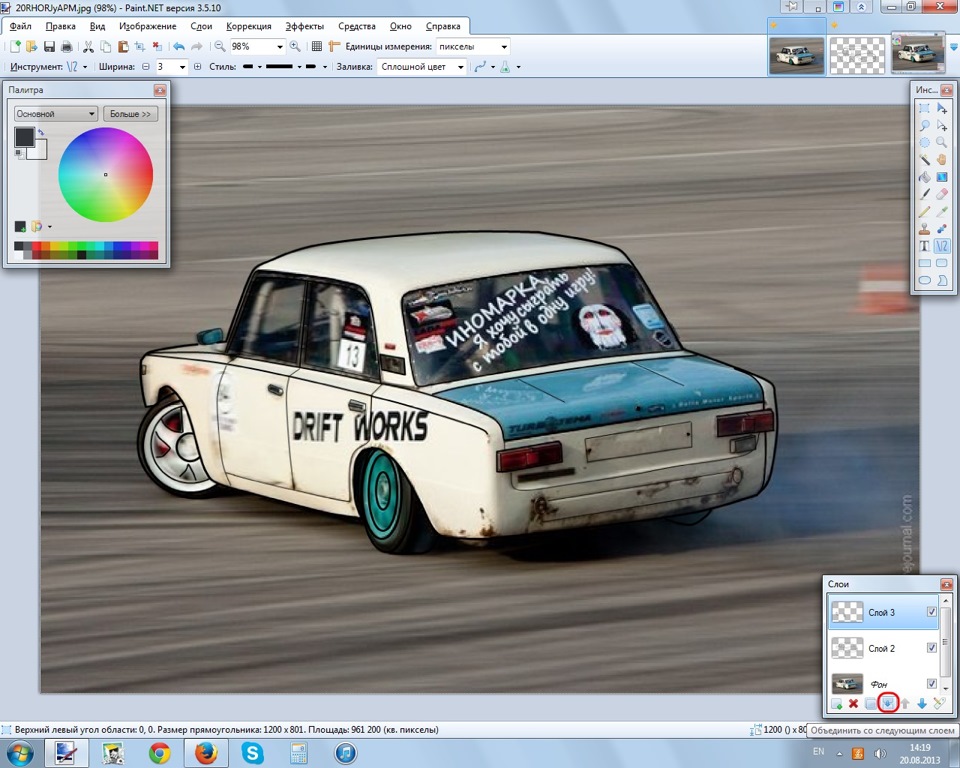Image resolution: width=960 pixels, height=768 pixels.
Task: Toggle visibility of Слой 2 layer
Action: pyautogui.click(x=932, y=648)
